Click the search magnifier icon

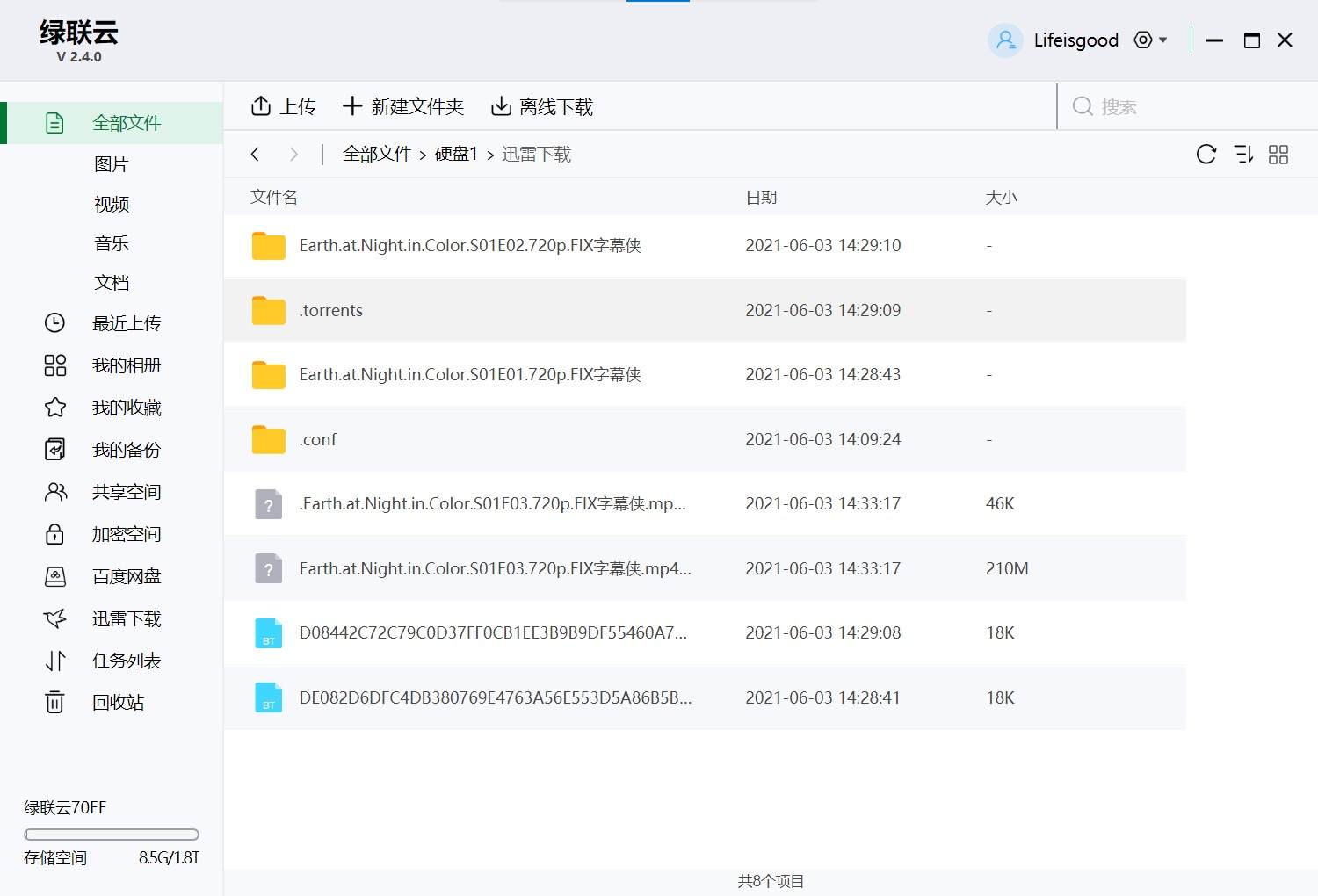click(x=1083, y=106)
